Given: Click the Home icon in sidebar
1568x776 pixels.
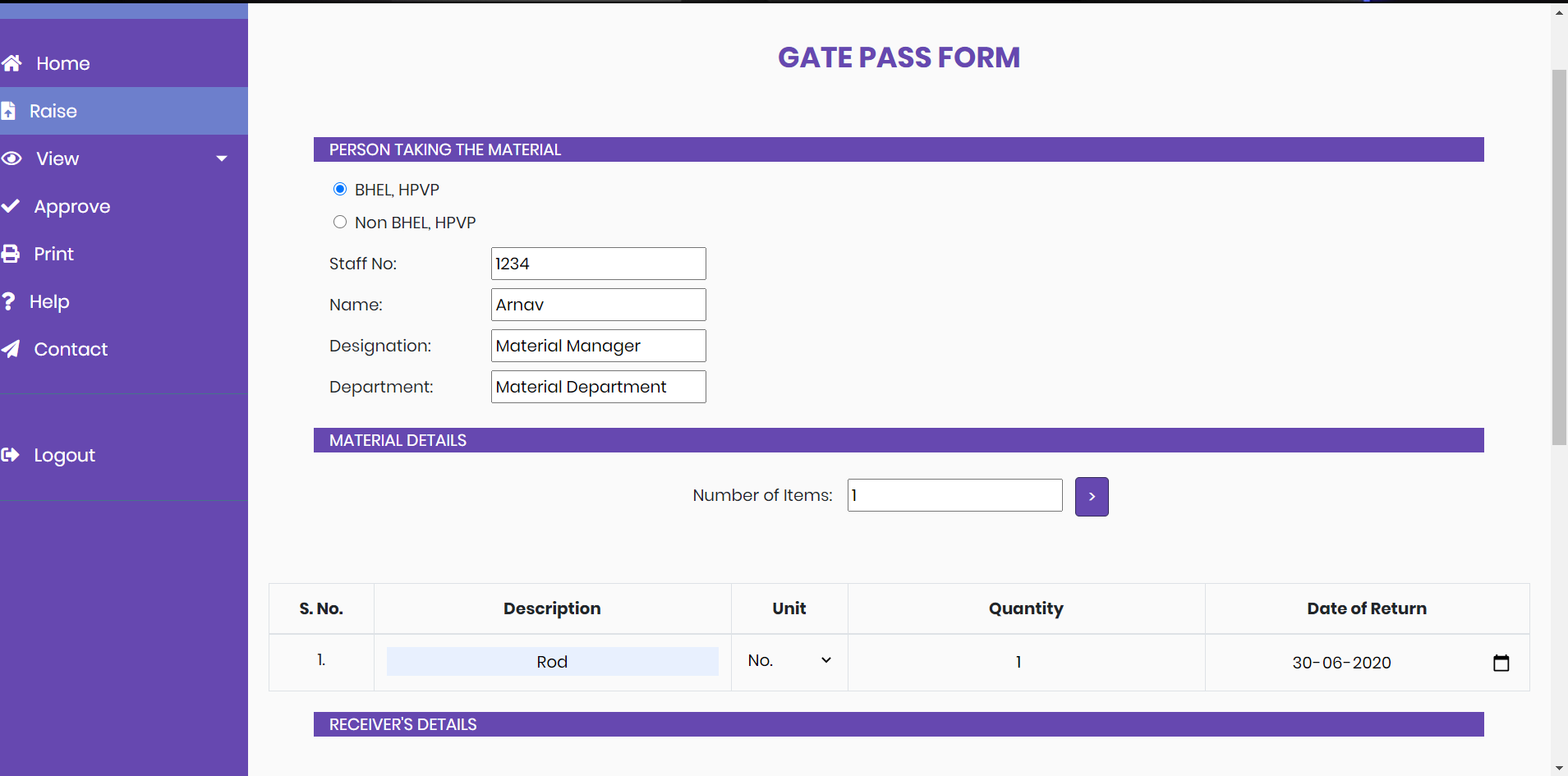Looking at the screenshot, I should click(x=11, y=62).
